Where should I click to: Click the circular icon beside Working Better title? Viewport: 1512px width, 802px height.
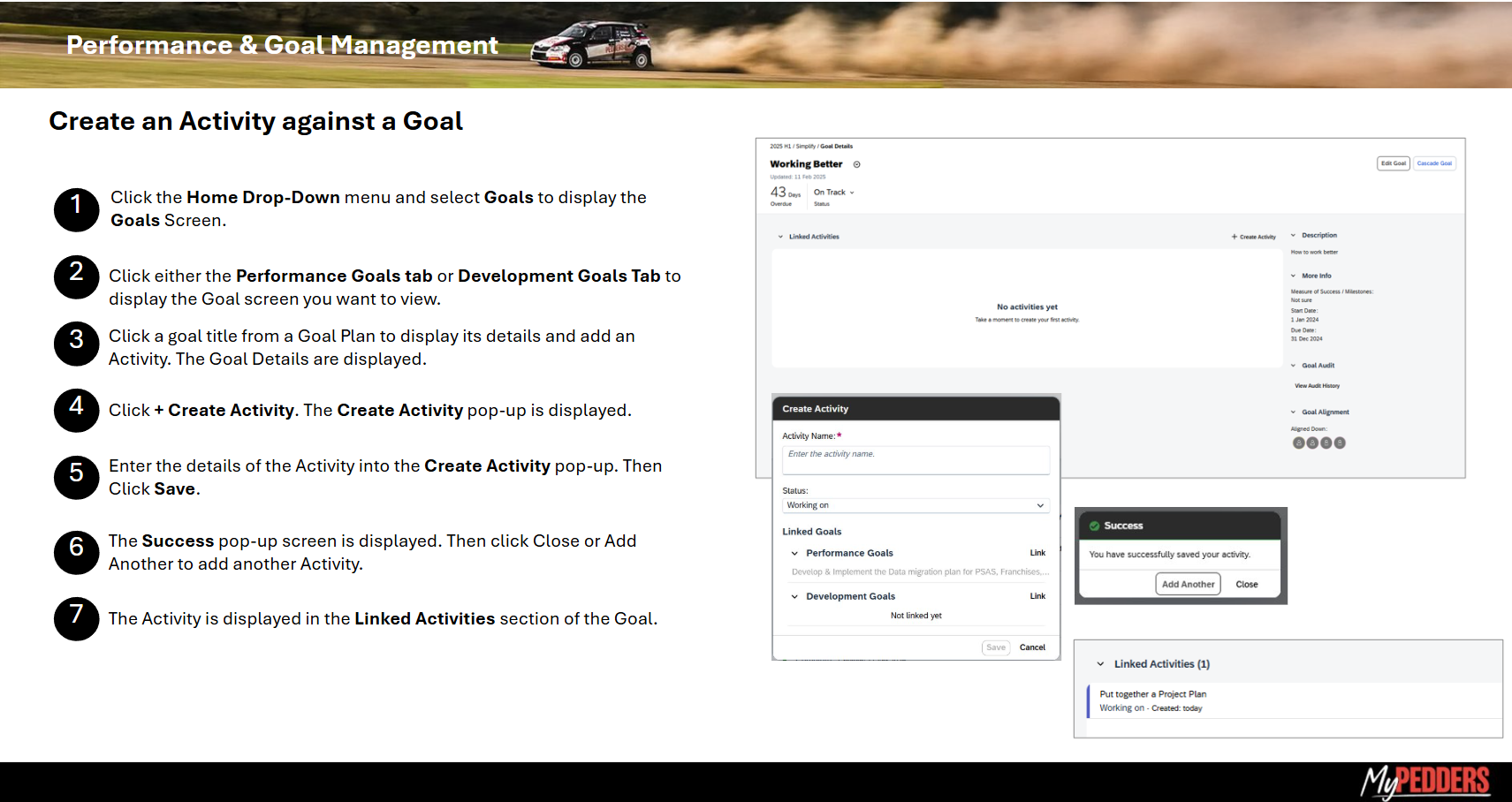pos(856,164)
